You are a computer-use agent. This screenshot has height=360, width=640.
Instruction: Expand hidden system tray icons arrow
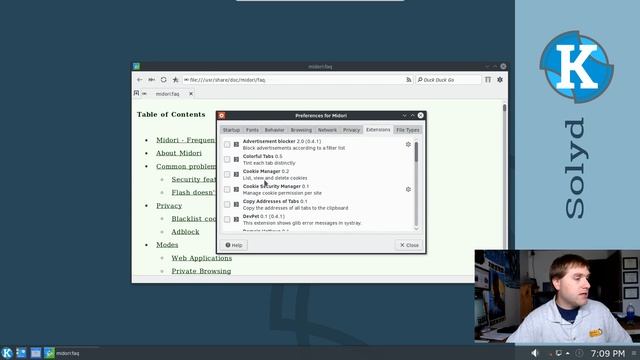pos(568,353)
